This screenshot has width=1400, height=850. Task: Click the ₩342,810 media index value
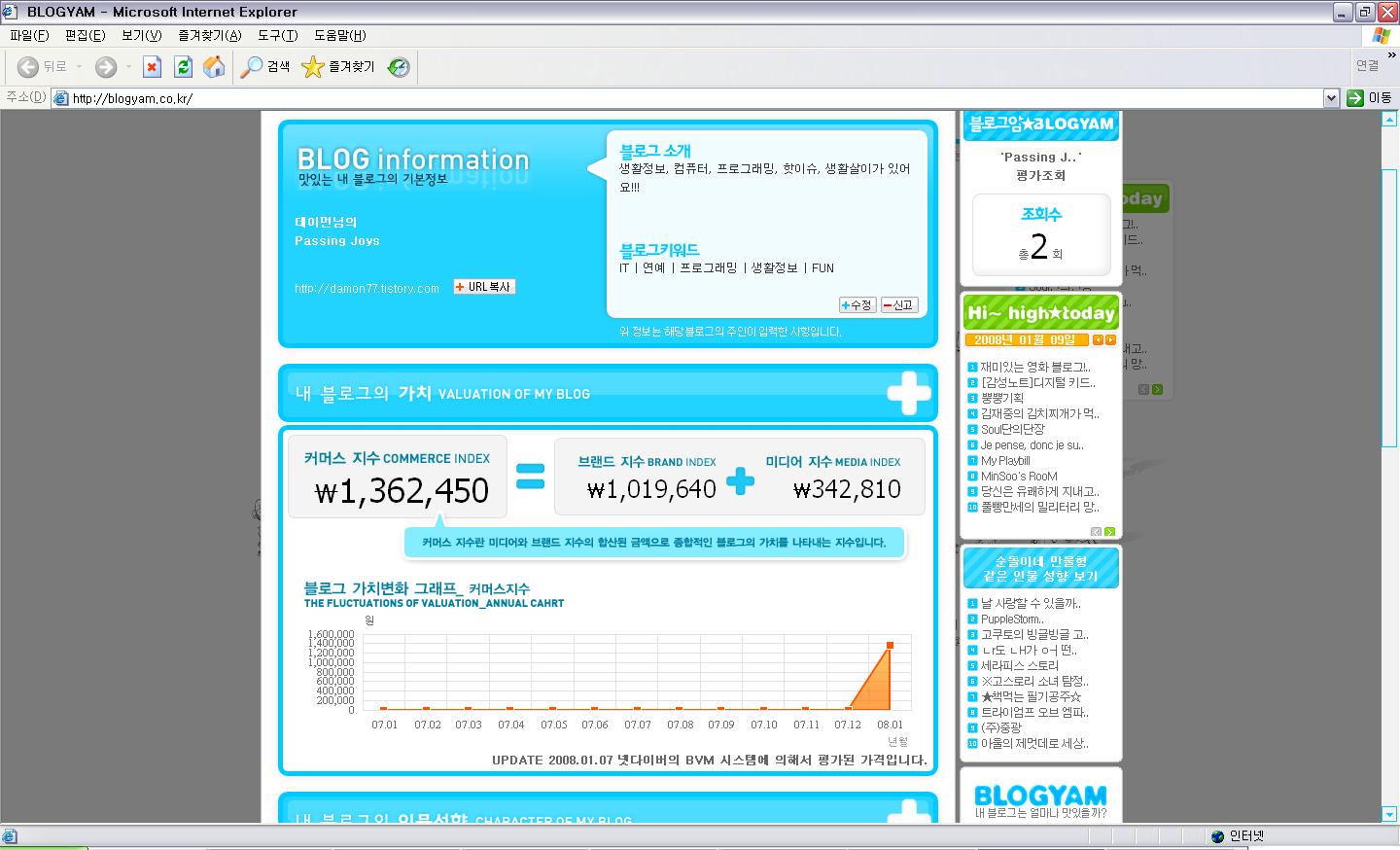pos(847,489)
